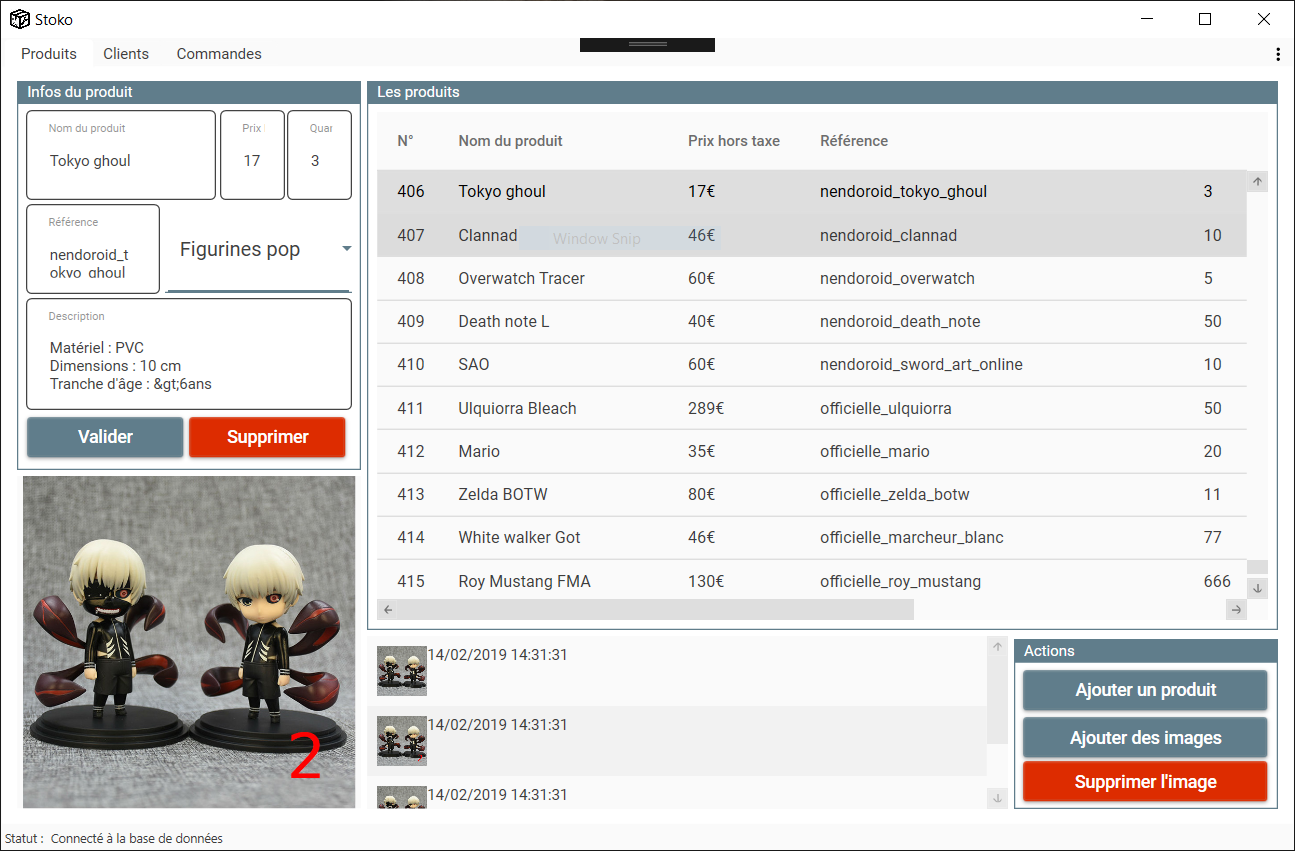Click Ajouter un produit button
Viewport: 1295px width, 851px height.
(1145, 690)
